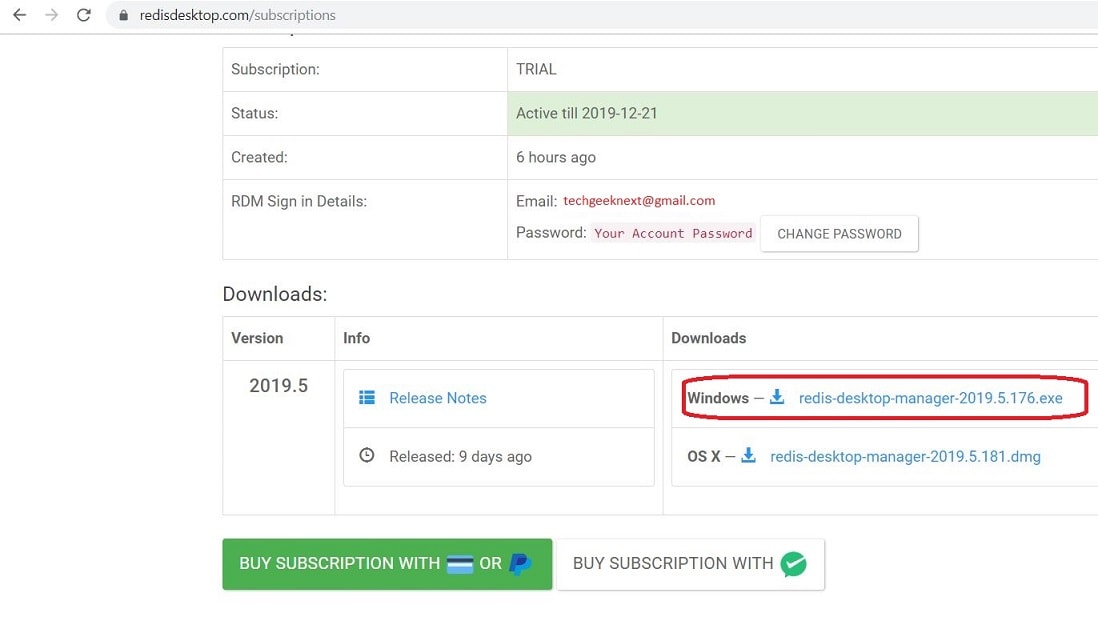Image resolution: width=1098 pixels, height=625 pixels.
Task: Reload the page with the refresh icon
Action: (83, 15)
